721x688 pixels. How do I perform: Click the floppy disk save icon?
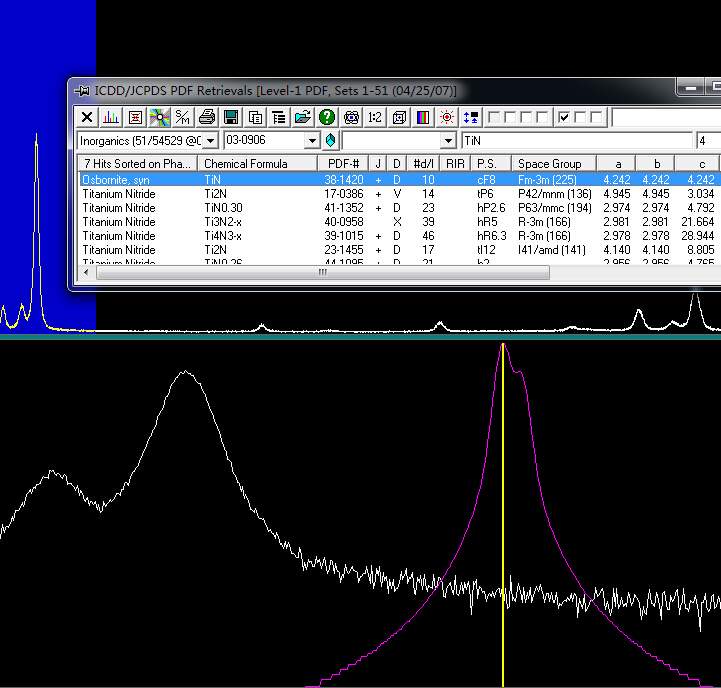tap(231, 117)
